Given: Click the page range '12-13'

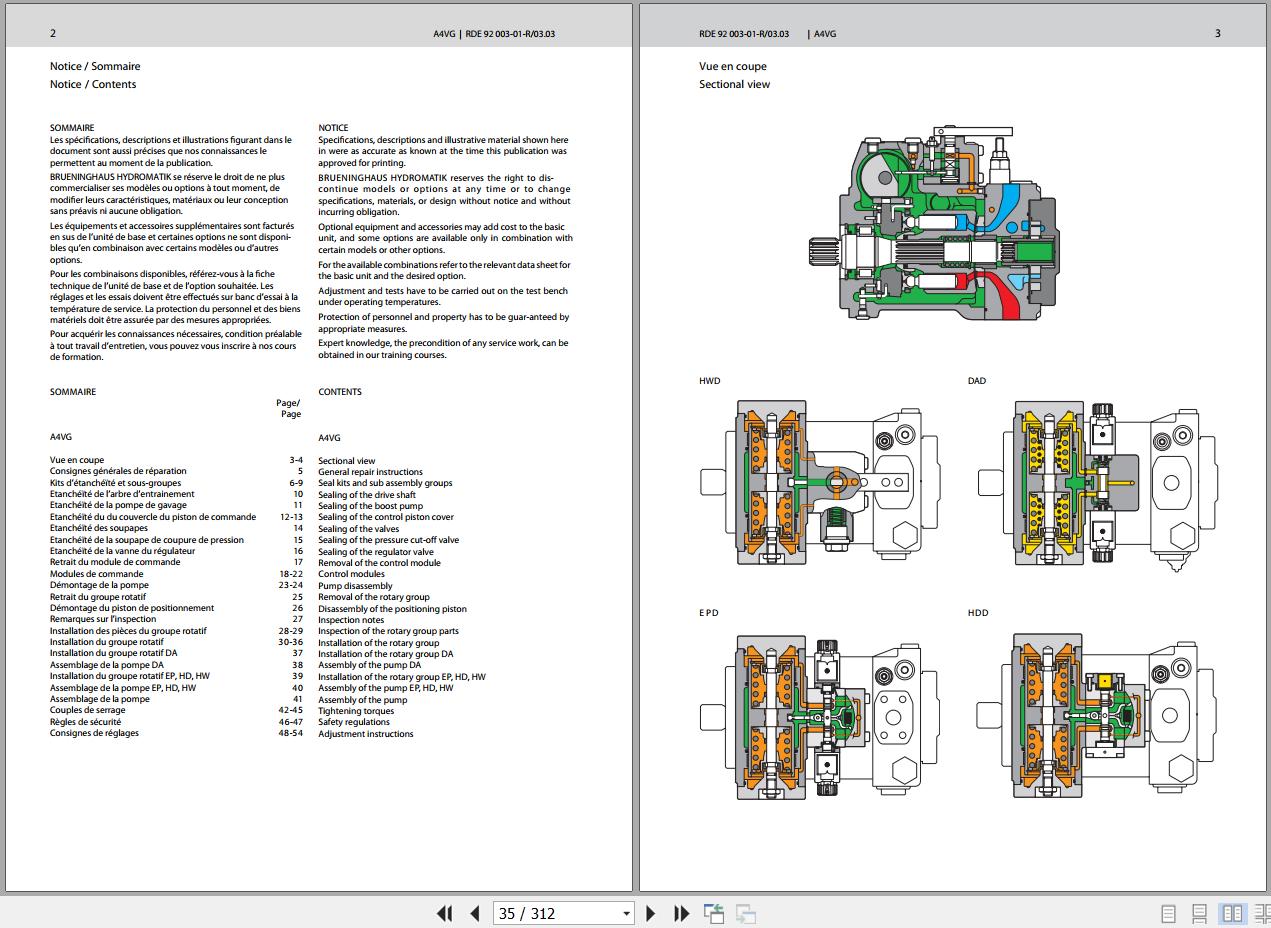Looking at the screenshot, I should point(291,517).
